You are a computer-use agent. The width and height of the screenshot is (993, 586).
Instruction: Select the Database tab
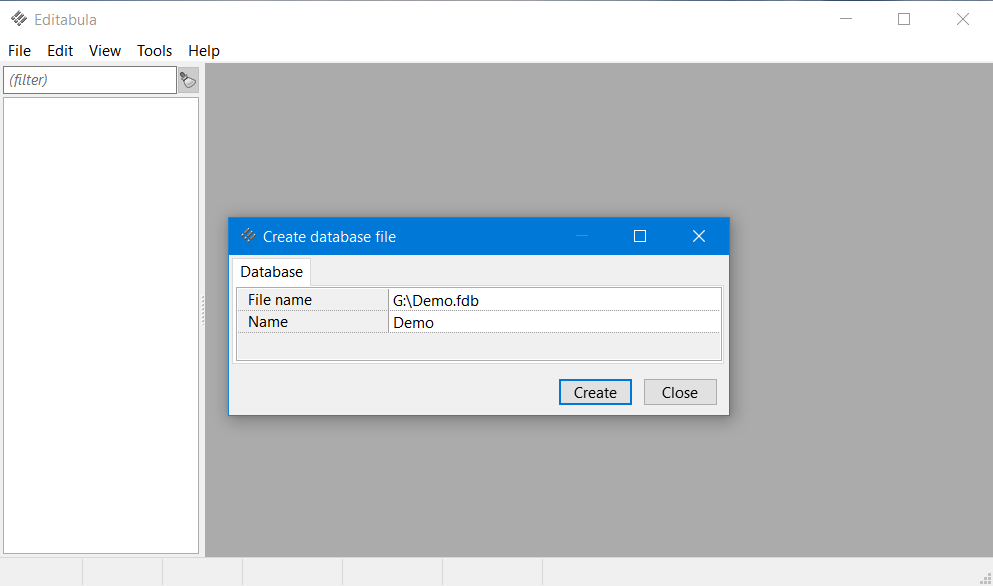(271, 272)
